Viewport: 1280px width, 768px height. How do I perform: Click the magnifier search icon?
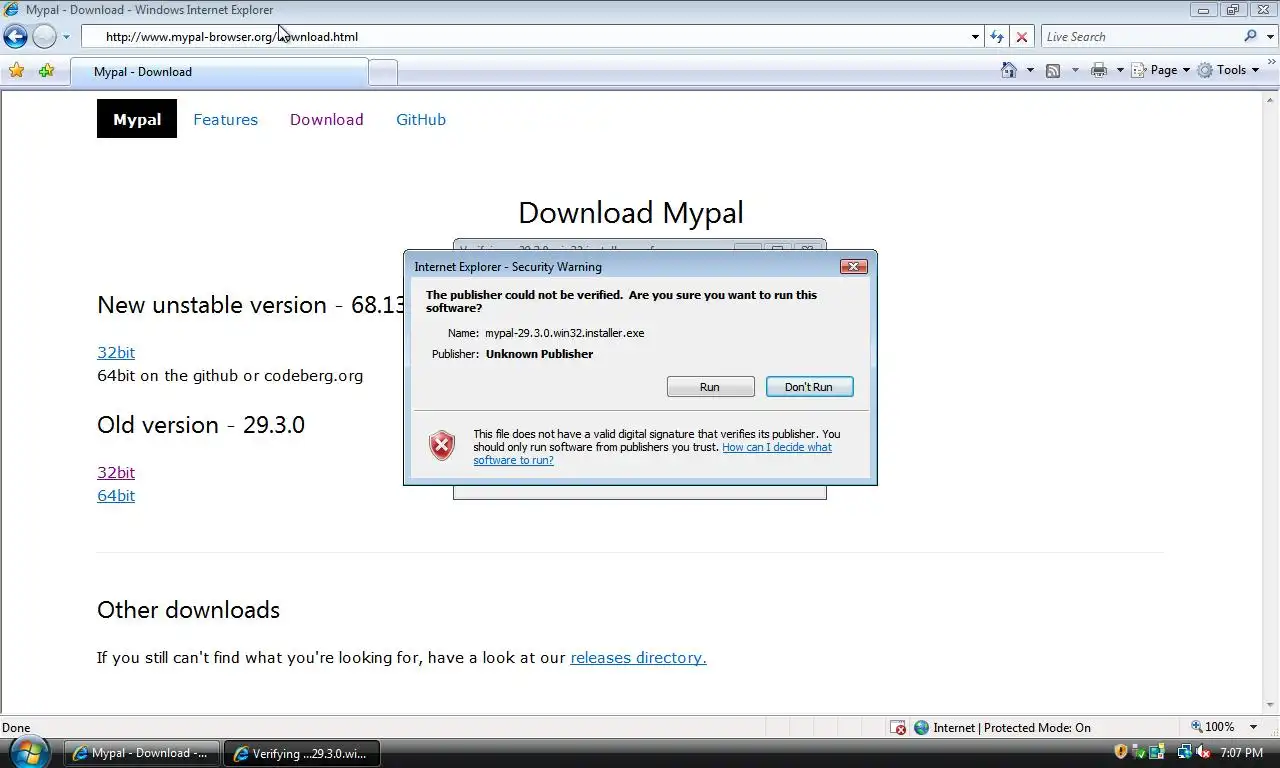point(1251,36)
